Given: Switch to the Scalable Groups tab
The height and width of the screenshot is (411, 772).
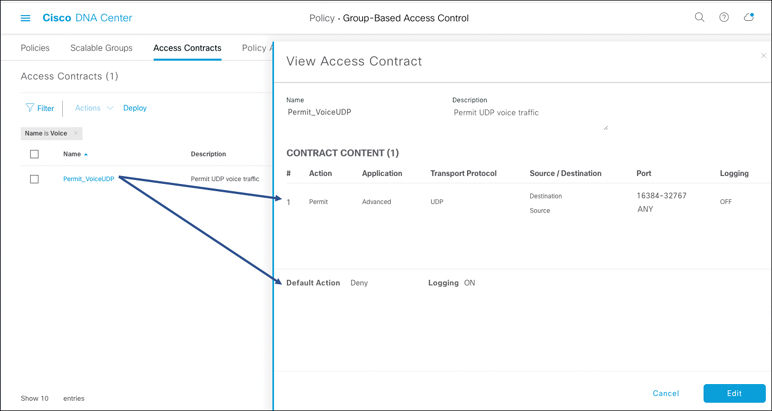Looking at the screenshot, I should (x=101, y=48).
